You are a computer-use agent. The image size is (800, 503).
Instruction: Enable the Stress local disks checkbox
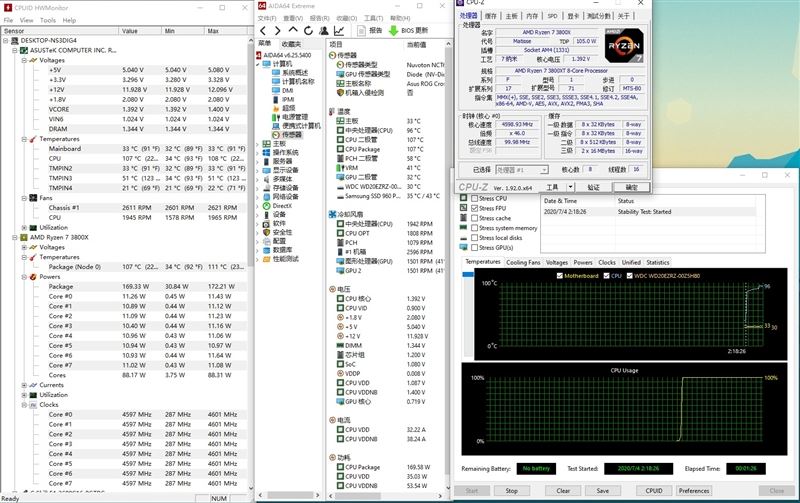474,238
